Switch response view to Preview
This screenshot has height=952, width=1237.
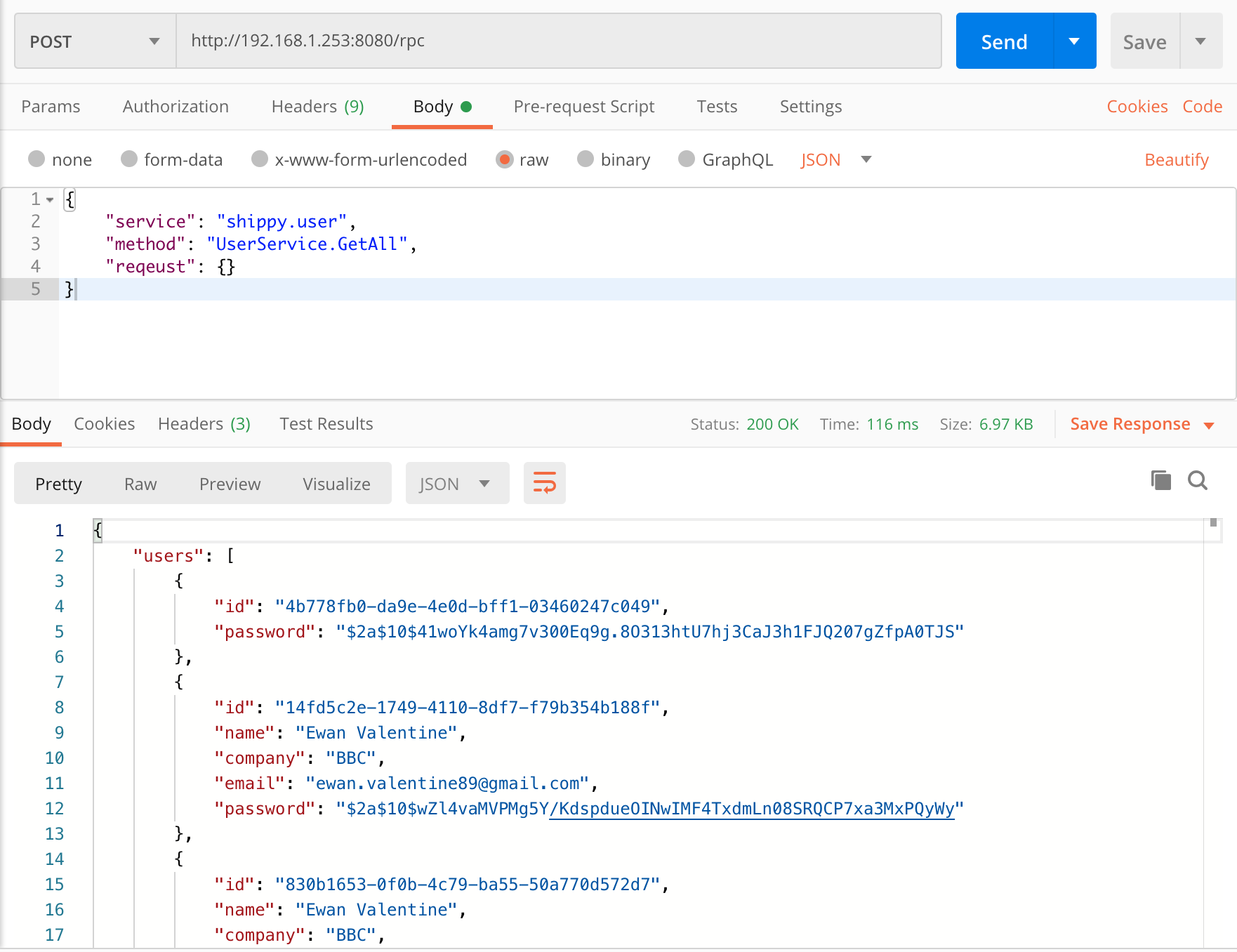click(230, 484)
